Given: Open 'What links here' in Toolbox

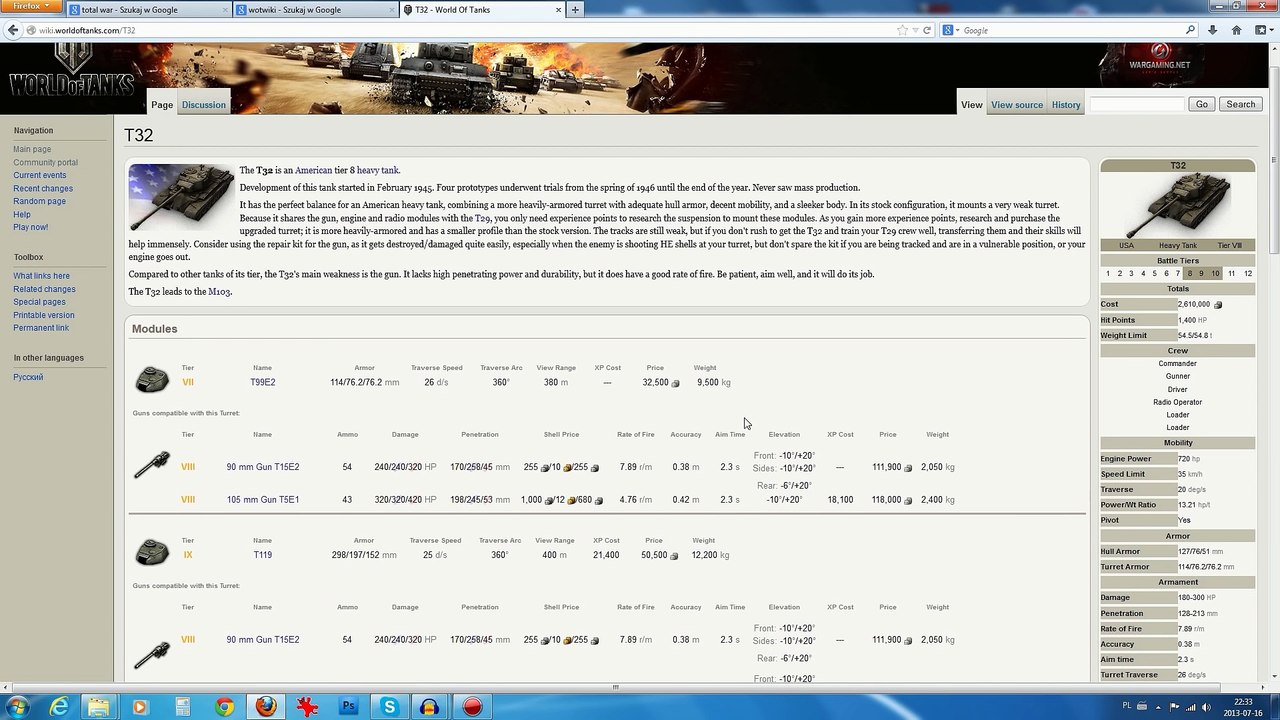Looking at the screenshot, I should (42, 276).
